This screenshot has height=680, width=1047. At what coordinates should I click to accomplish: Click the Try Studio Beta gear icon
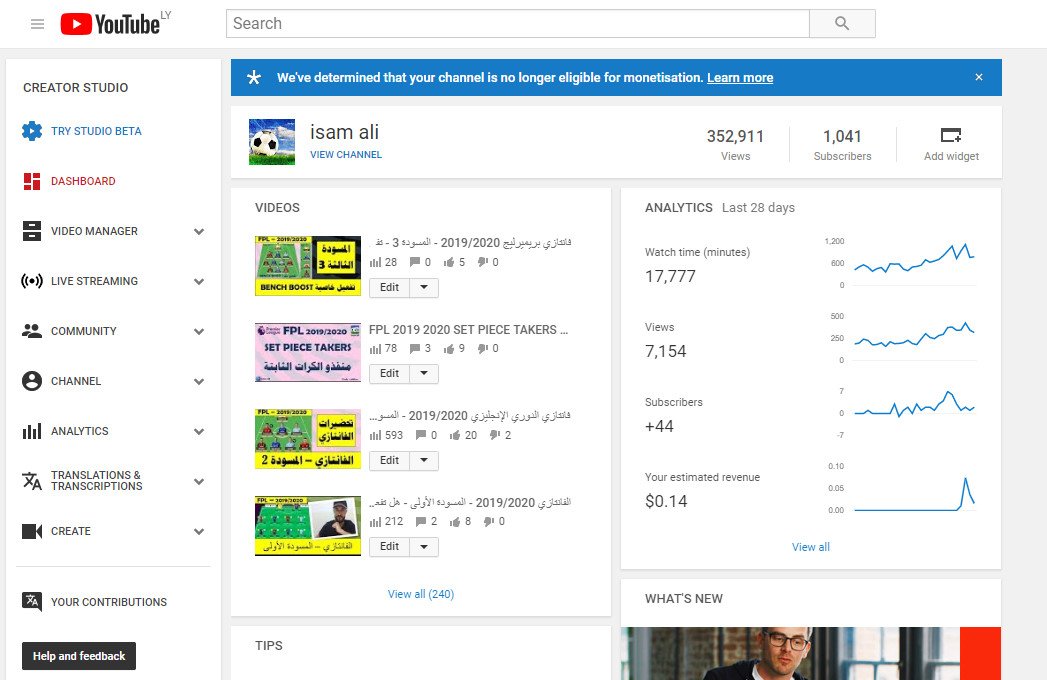pyautogui.click(x=31, y=131)
